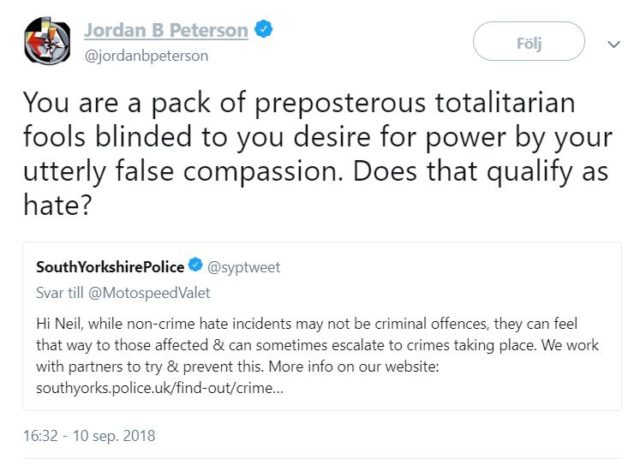Open the SouthYorkshirePolice account name
Image resolution: width=640 pixels, height=459 pixels.
pyautogui.click(x=110, y=267)
